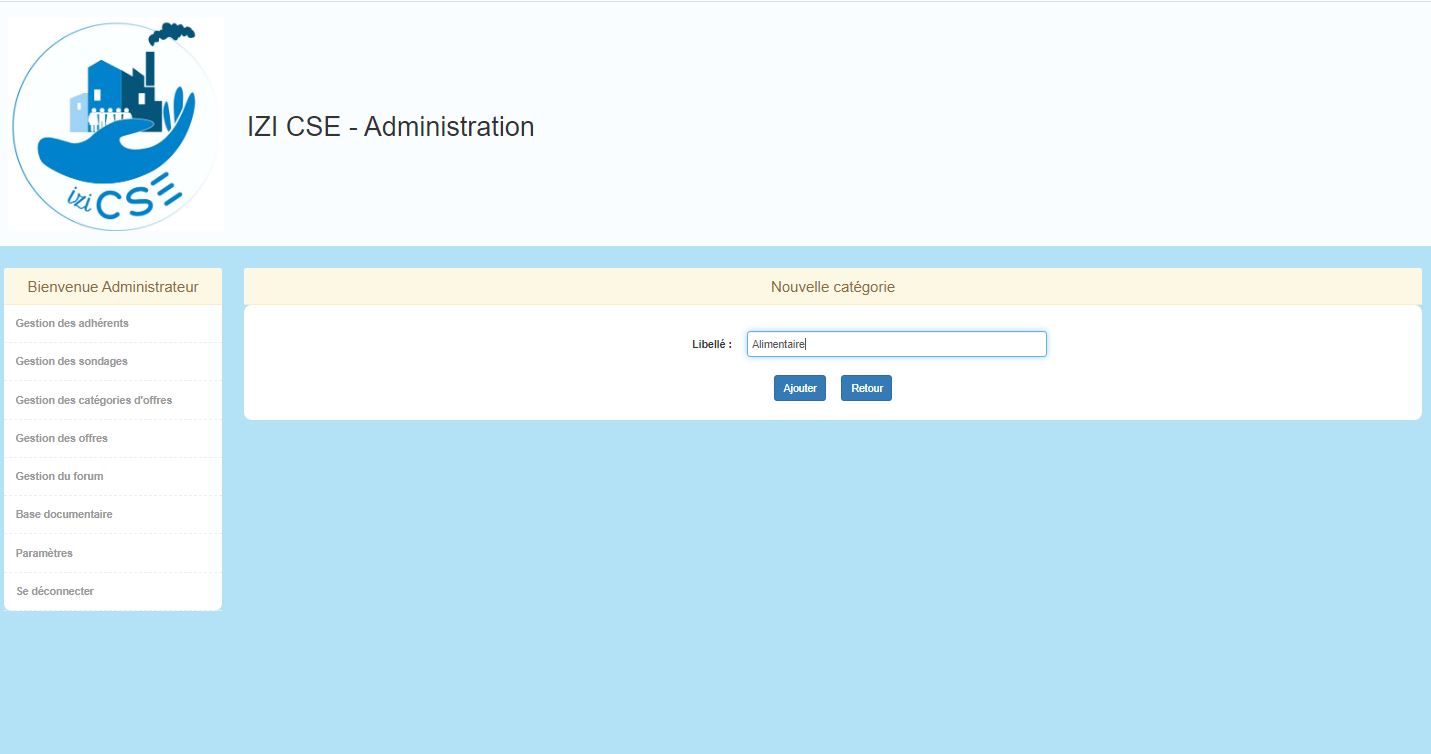
Task: Navigate to Gestion du forum
Action: click(x=60, y=476)
